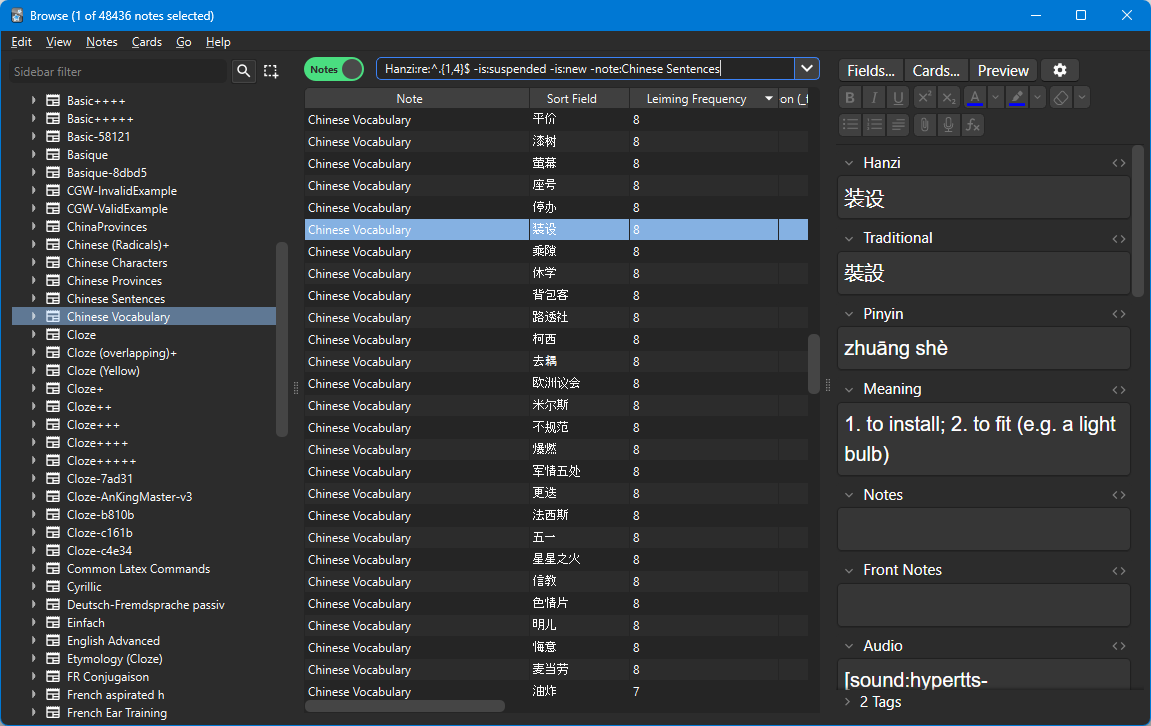Apply superscript formatting
This screenshot has width=1151, height=726.
pyautogui.click(x=925, y=98)
